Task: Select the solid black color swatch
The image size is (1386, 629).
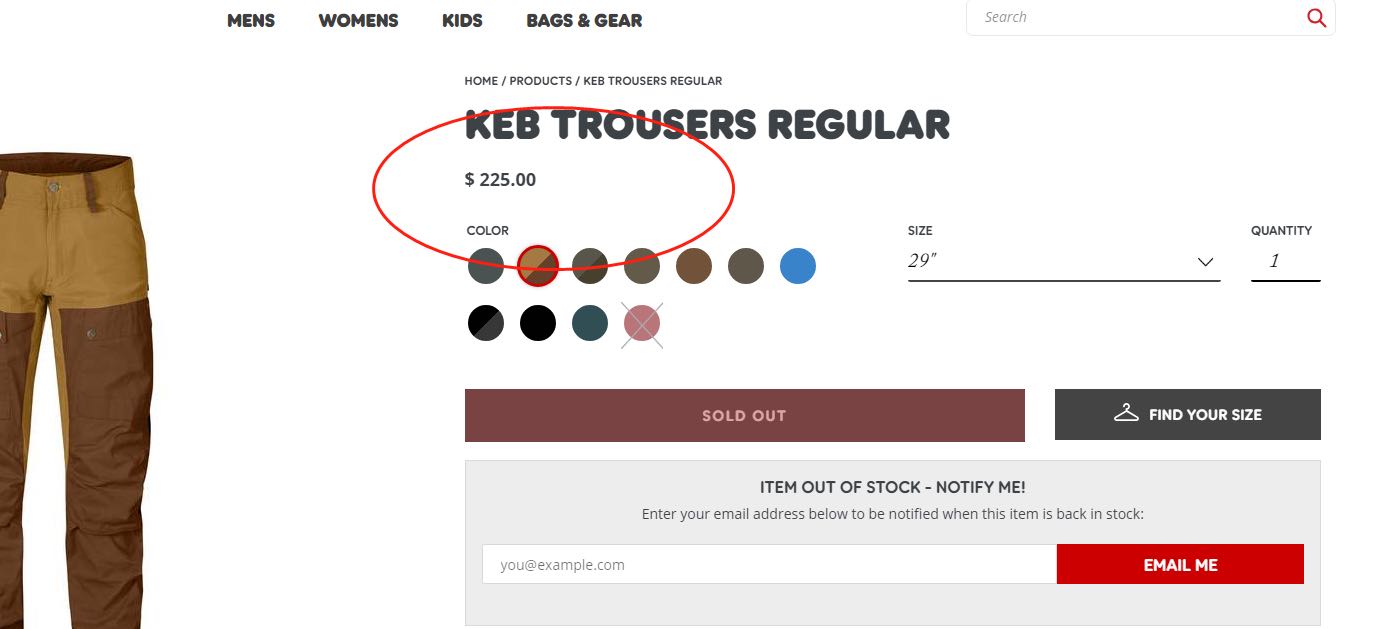Action: coord(538,323)
